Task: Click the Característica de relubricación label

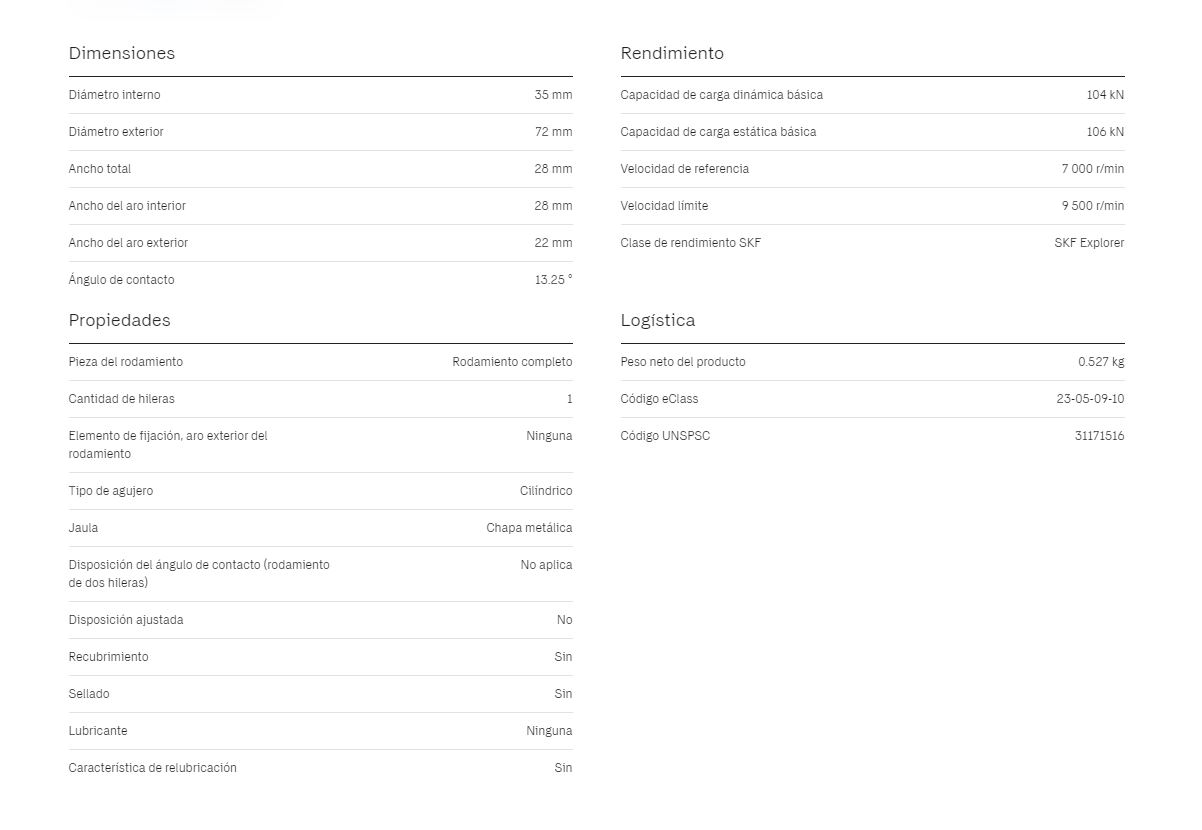Action: point(152,768)
